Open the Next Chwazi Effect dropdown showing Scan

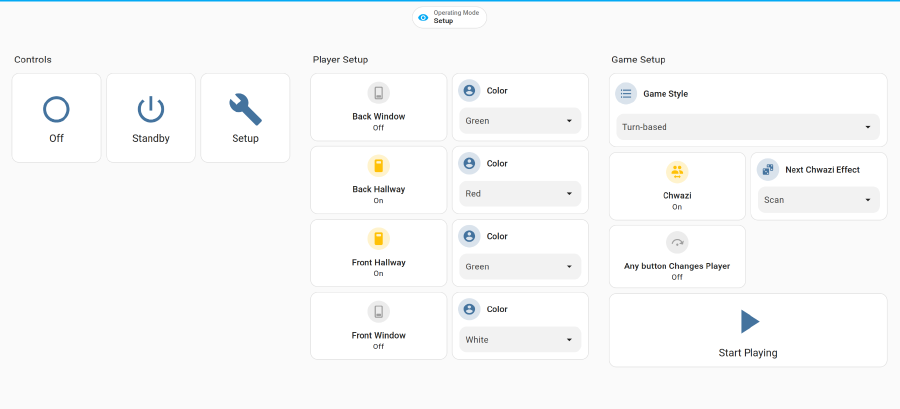click(818, 200)
